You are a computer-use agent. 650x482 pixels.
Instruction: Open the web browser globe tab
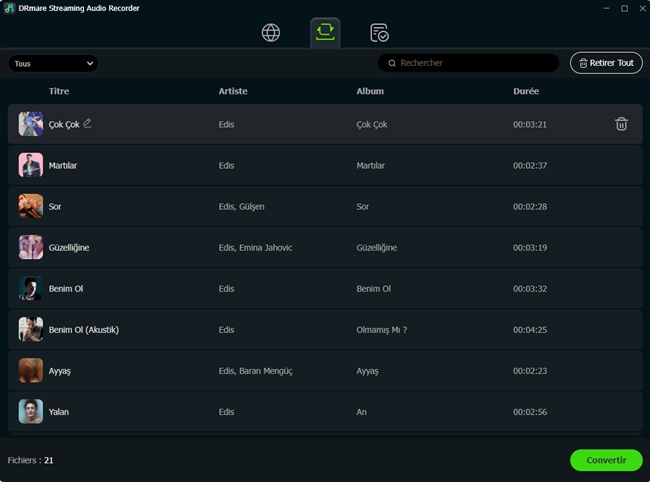click(271, 33)
